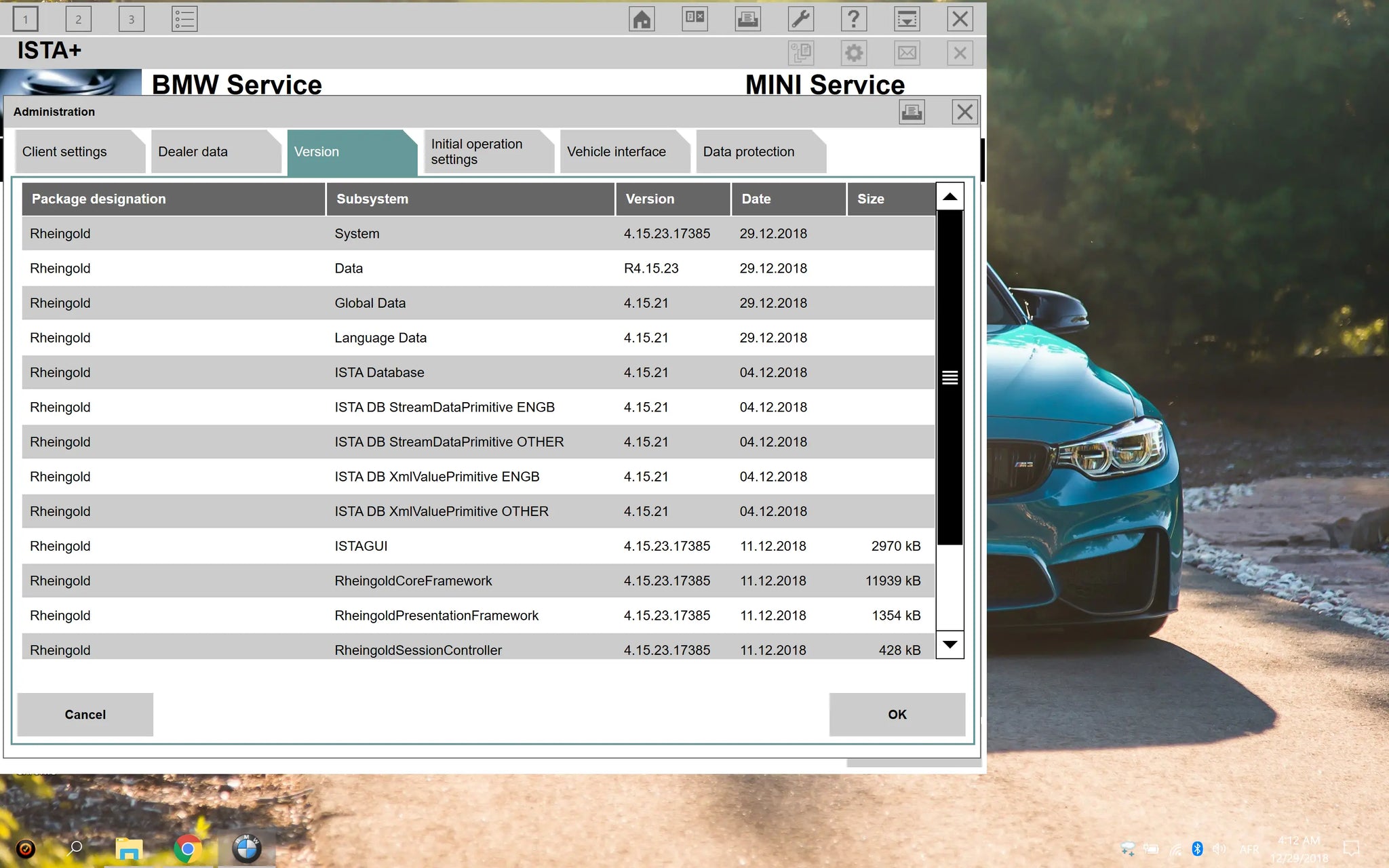Open the wrench administration tool

click(x=801, y=19)
